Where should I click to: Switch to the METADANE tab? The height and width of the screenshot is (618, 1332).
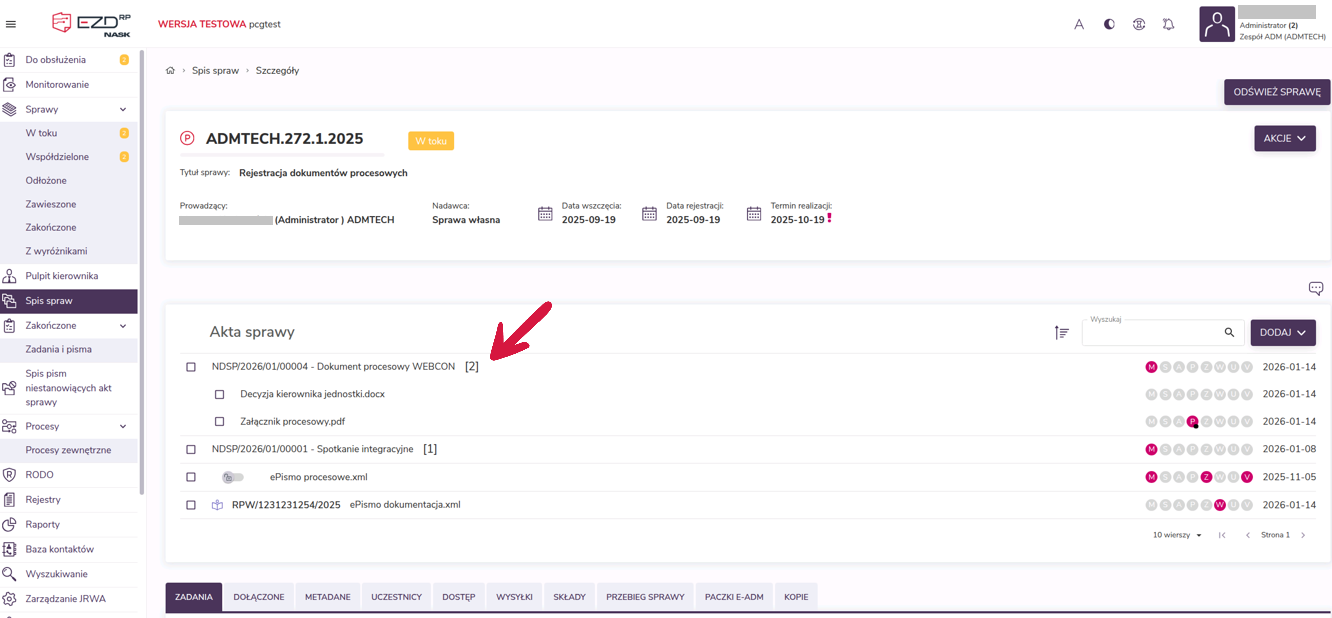327,597
